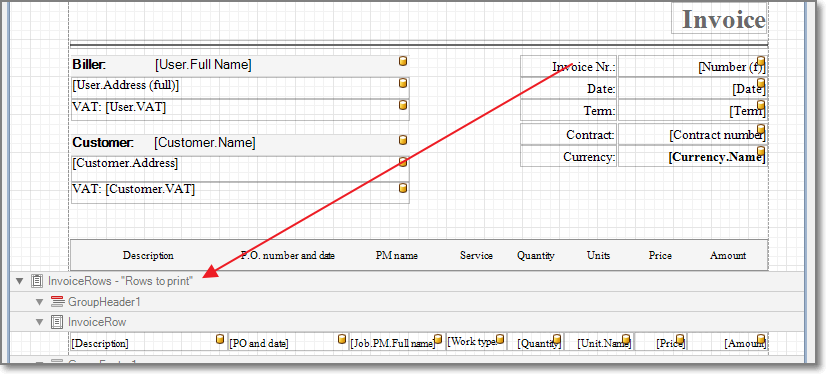The image size is (826, 374).
Task: Click the database icon on User.Full Name field
Action: 403,61
